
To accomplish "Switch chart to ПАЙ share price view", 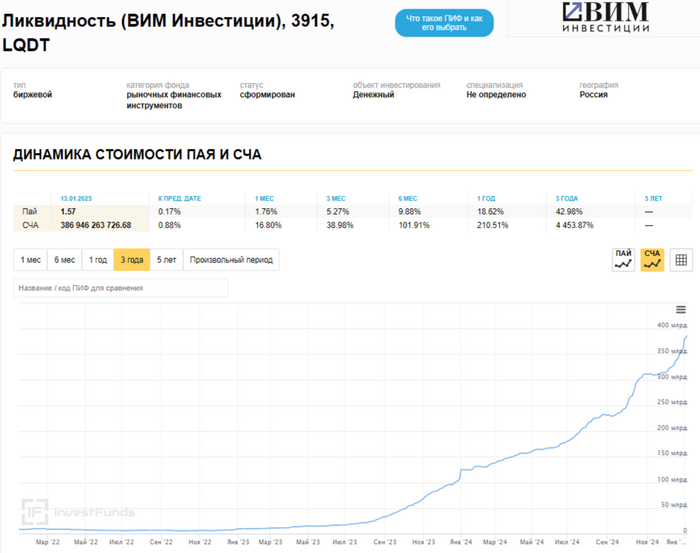I will pos(623,260).
